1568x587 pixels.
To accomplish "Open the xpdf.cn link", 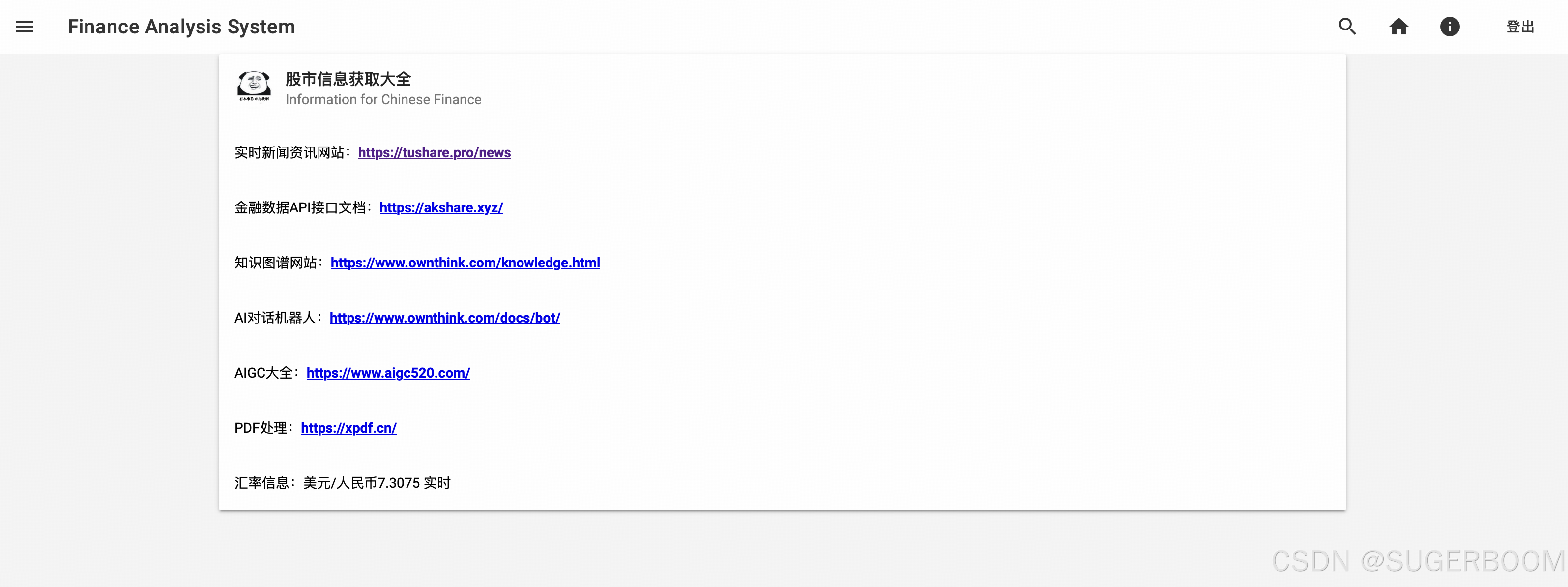I will point(348,428).
